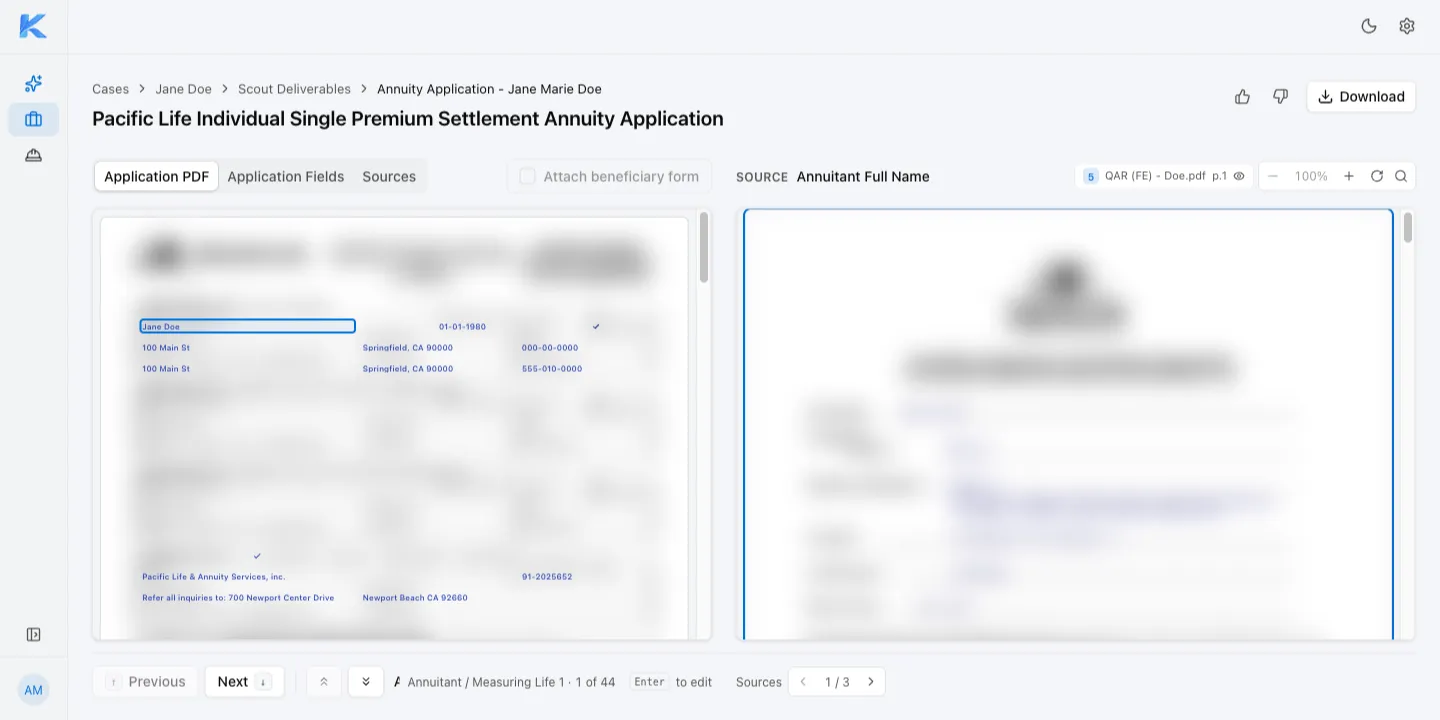The image size is (1440, 720).
Task: Advance to the Next field
Action: pyautogui.click(x=245, y=682)
